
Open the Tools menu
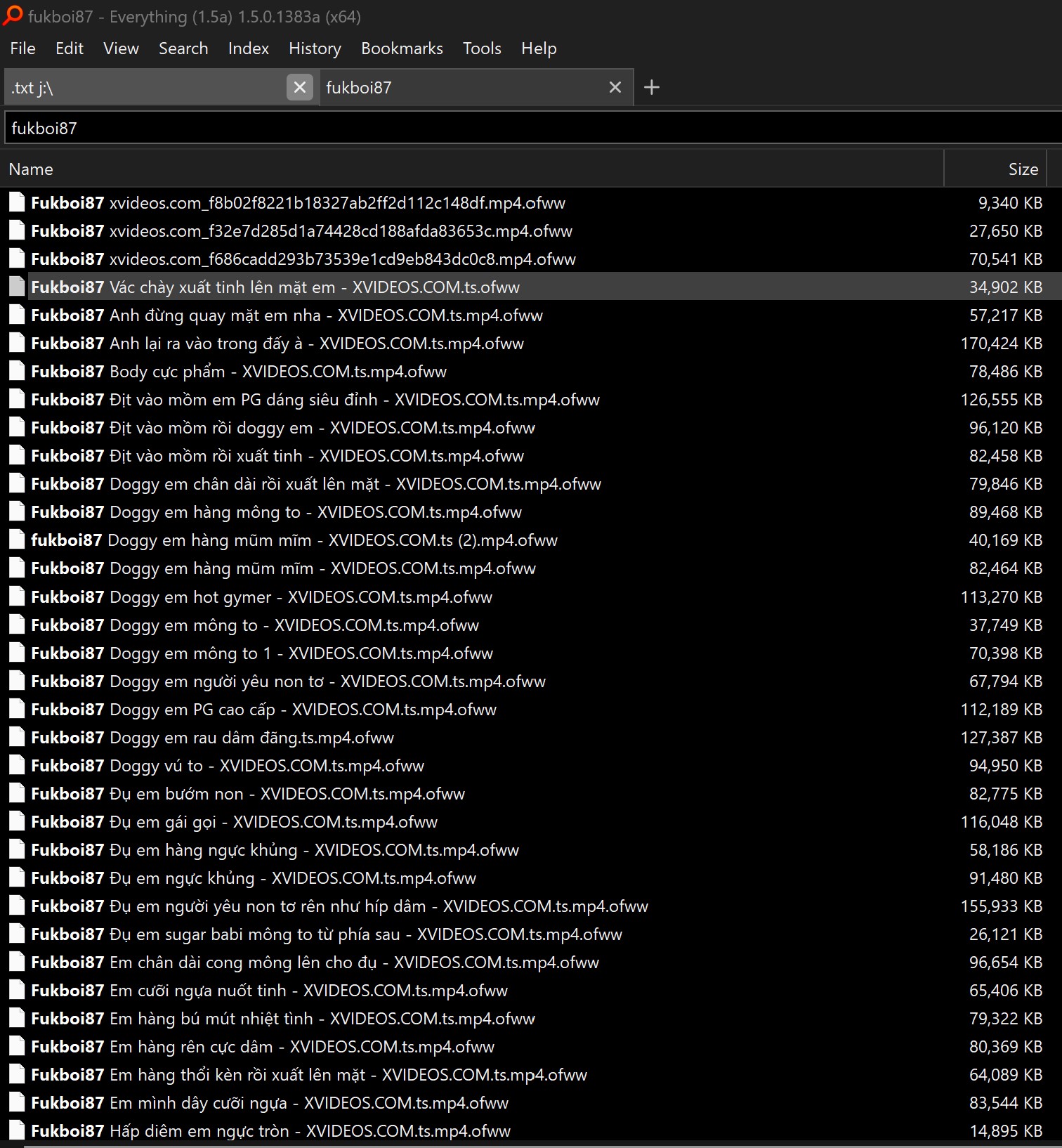[x=481, y=48]
